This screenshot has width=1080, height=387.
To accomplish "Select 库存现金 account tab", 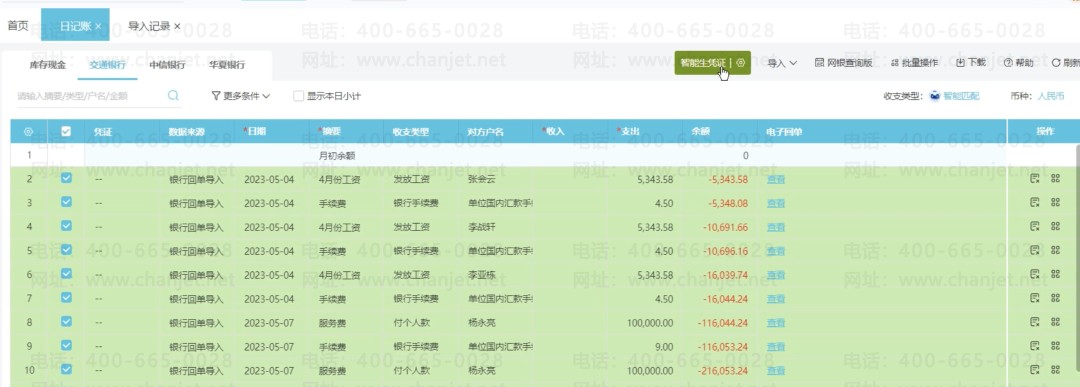I will tap(48, 65).
